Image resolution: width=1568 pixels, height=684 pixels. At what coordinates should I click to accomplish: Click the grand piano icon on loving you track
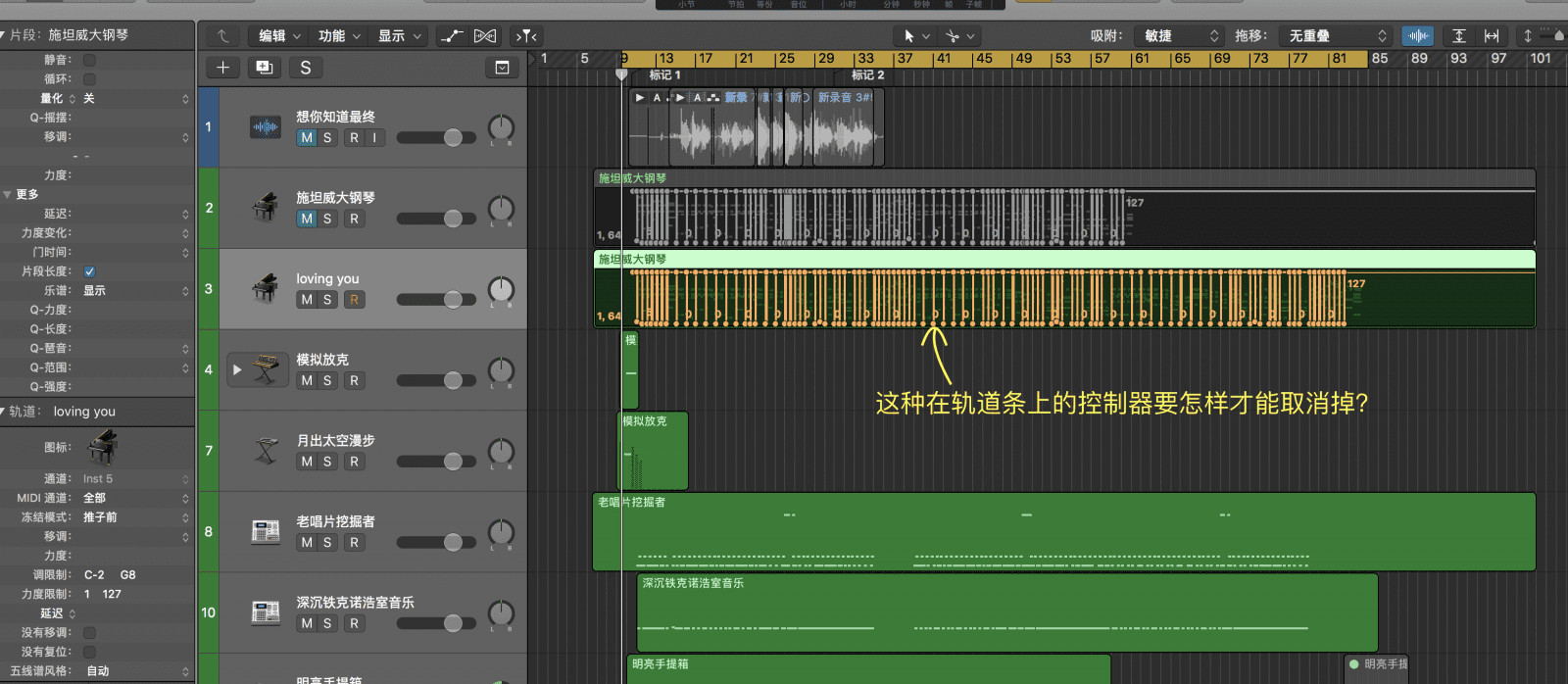tap(266, 288)
